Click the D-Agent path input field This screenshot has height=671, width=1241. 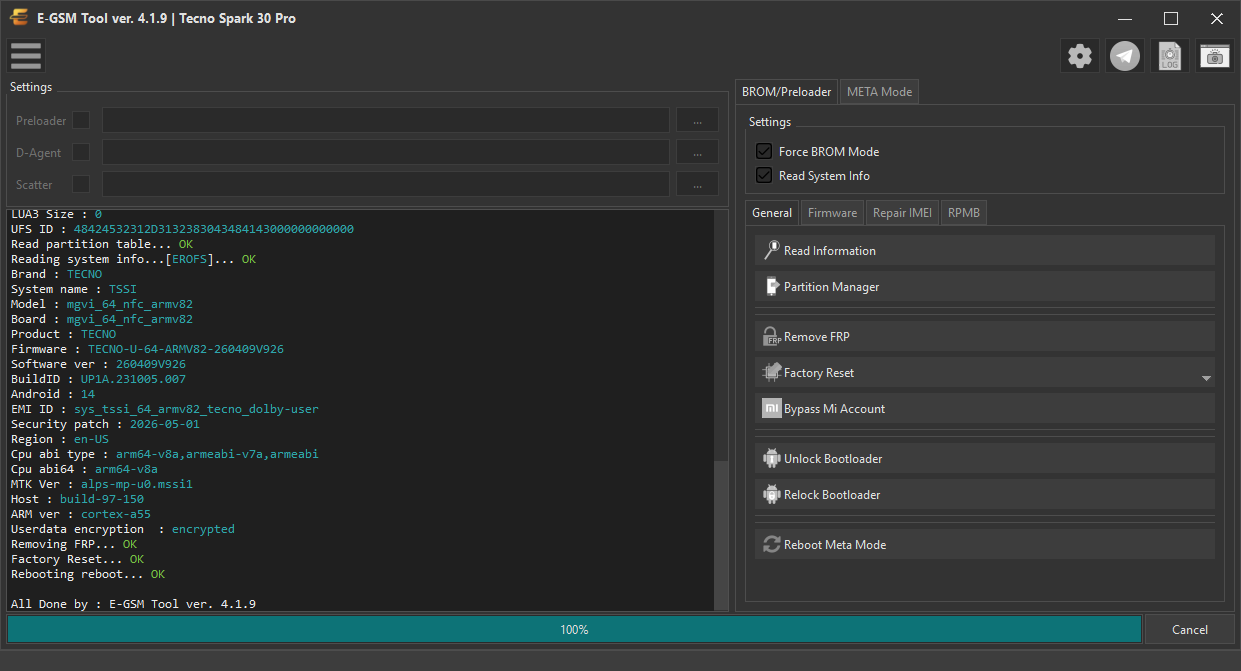coord(385,152)
